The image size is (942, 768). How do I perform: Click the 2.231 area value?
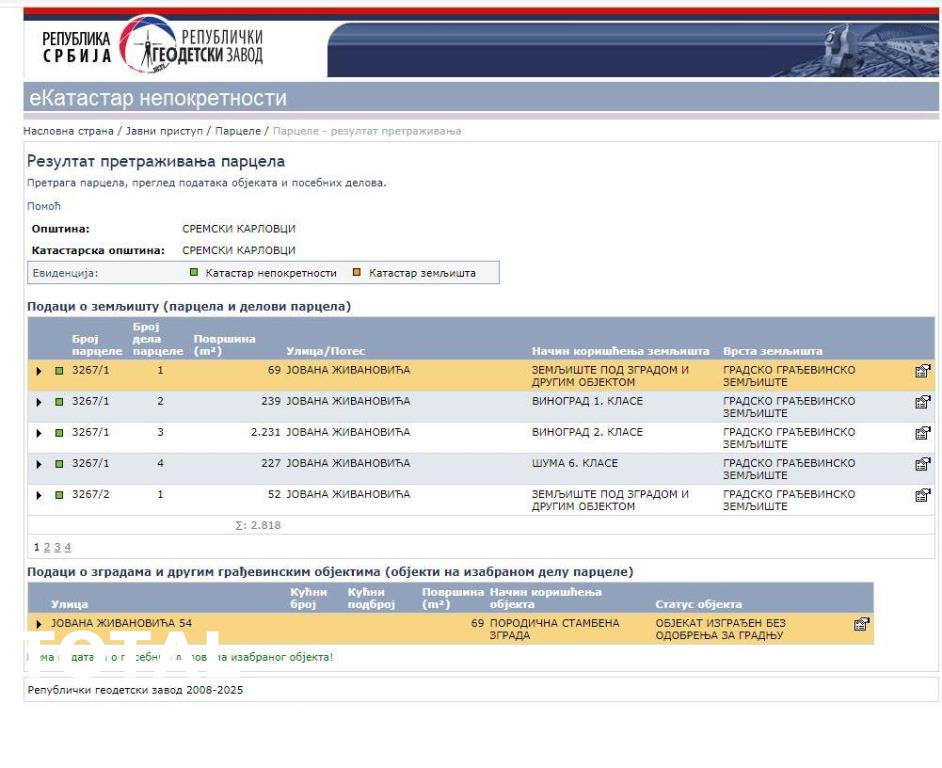click(266, 433)
